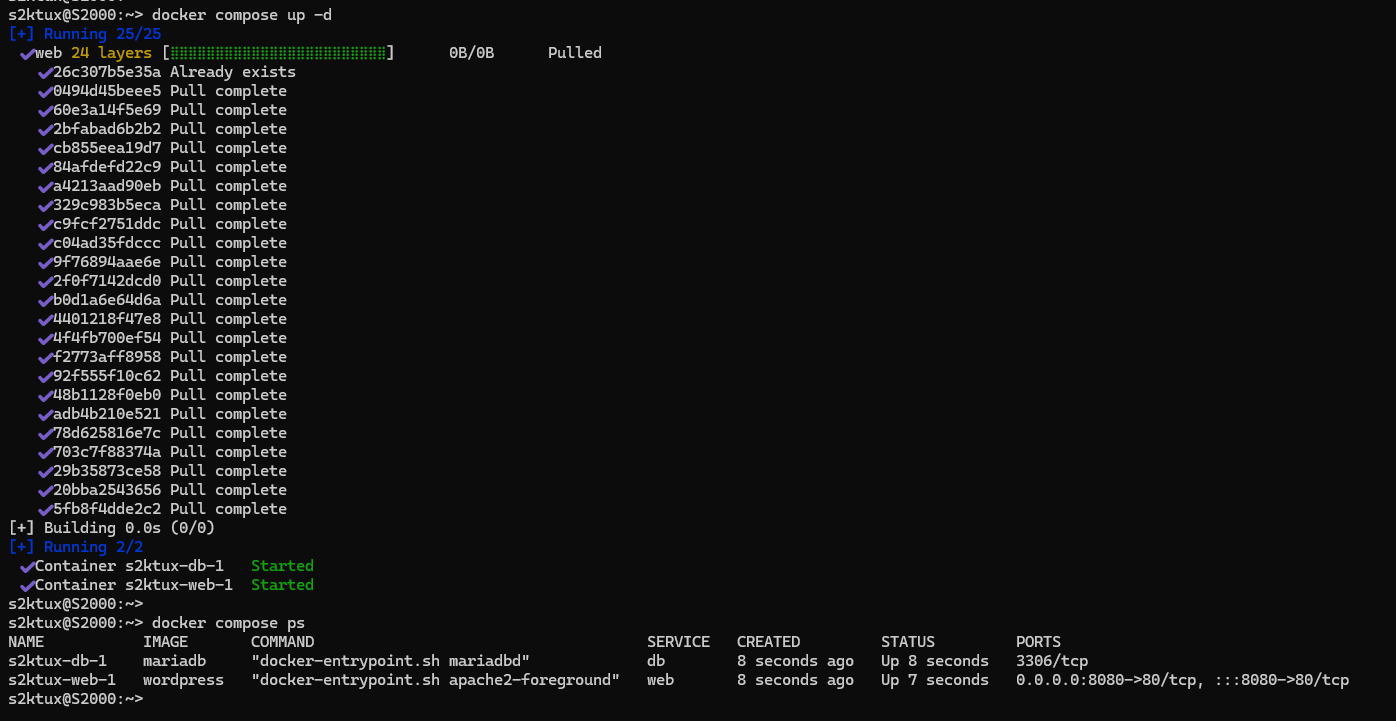Click the green pull progress bar for web
1396x721 pixels.
click(x=278, y=53)
